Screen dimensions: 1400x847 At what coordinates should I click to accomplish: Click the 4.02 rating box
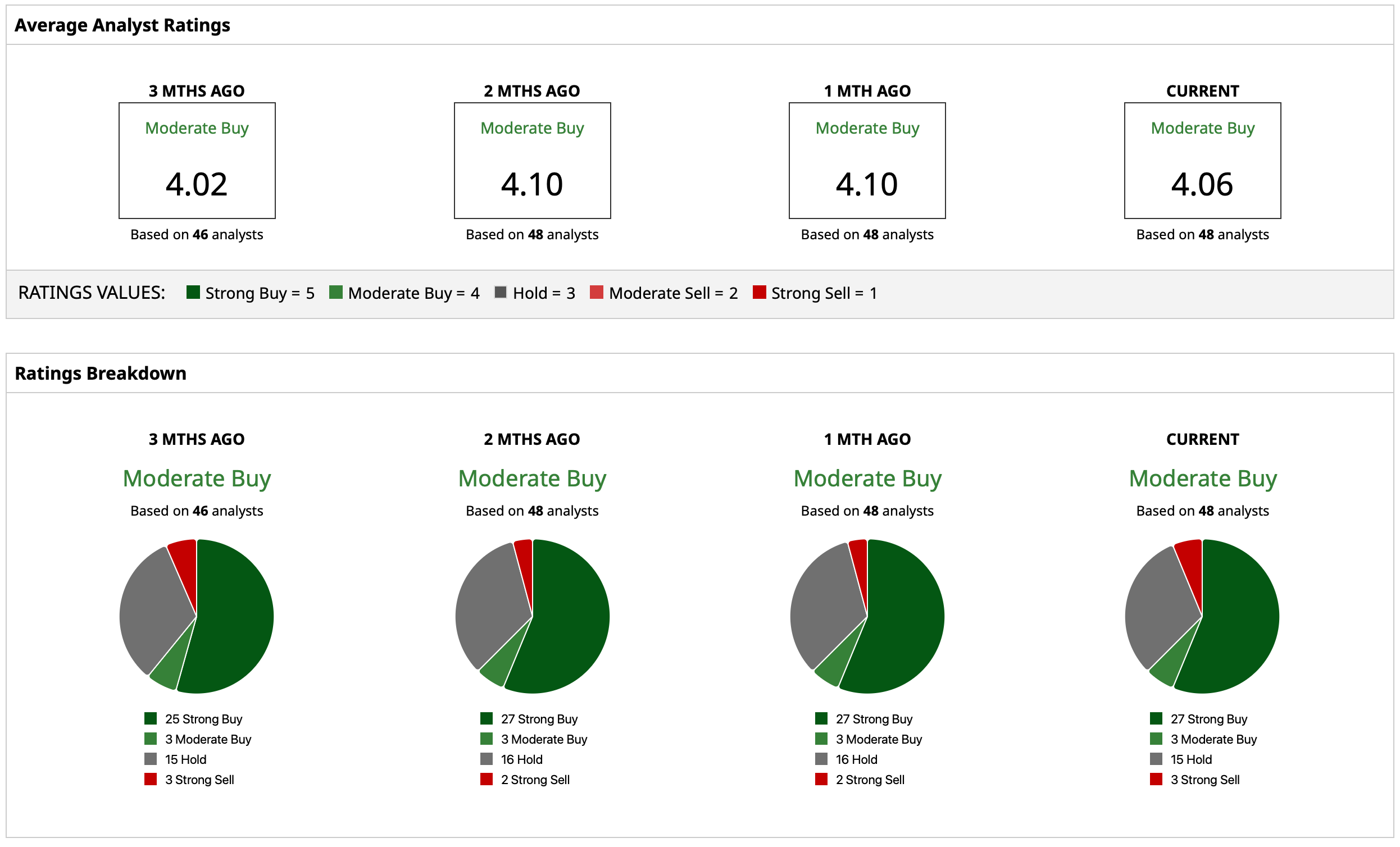[197, 161]
